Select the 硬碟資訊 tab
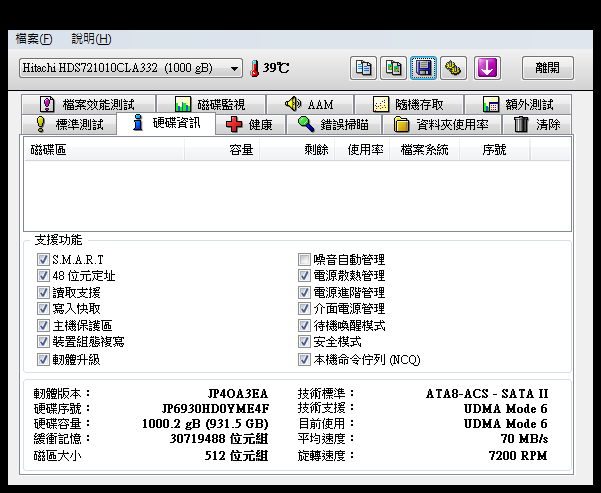Viewport: 601px width, 493px height. click(166, 123)
